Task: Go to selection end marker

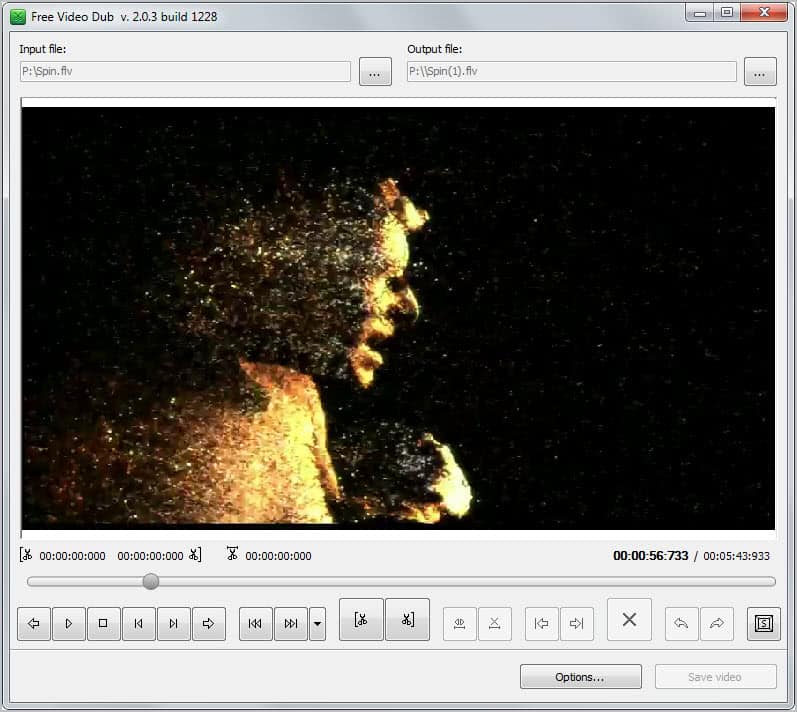Action: [x=577, y=624]
